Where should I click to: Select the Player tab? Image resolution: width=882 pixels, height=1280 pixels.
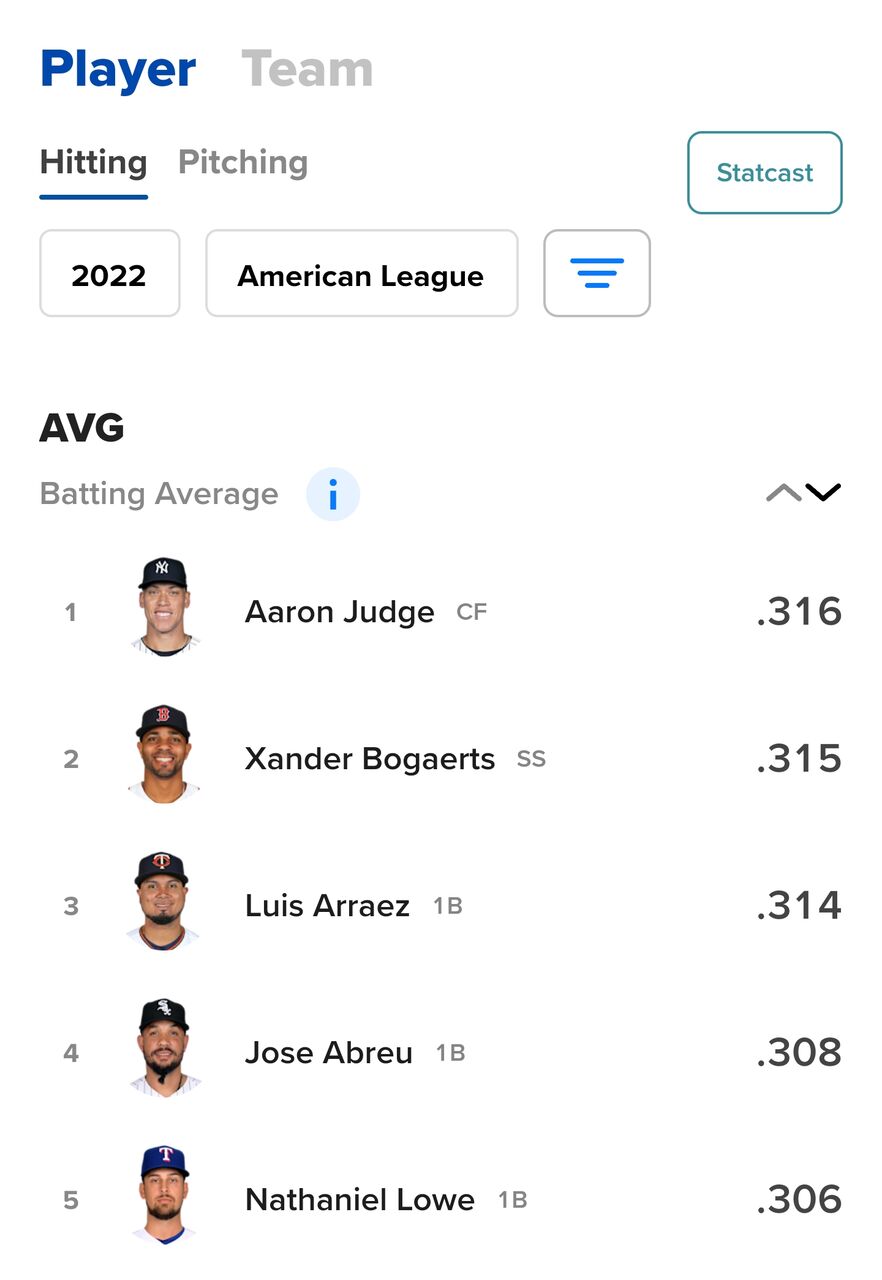[118, 69]
